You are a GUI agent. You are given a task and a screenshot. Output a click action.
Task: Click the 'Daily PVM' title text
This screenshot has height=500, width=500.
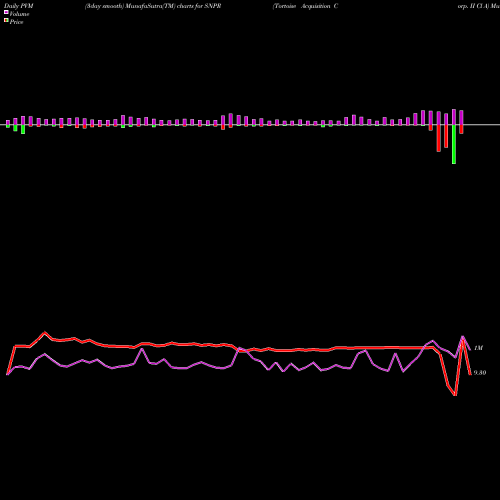click(x=19, y=6)
